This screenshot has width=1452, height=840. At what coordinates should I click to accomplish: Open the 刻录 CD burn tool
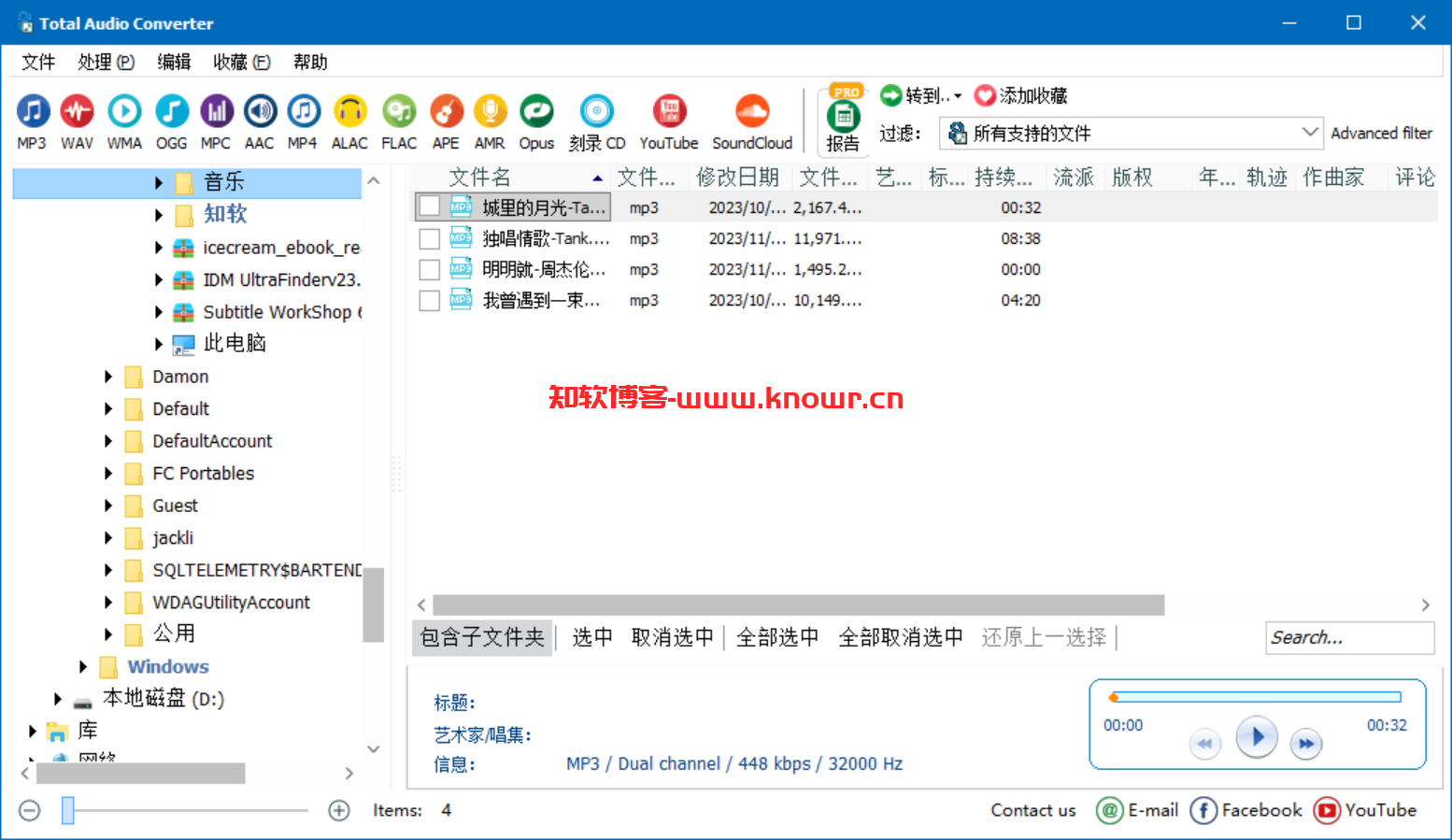[597, 121]
